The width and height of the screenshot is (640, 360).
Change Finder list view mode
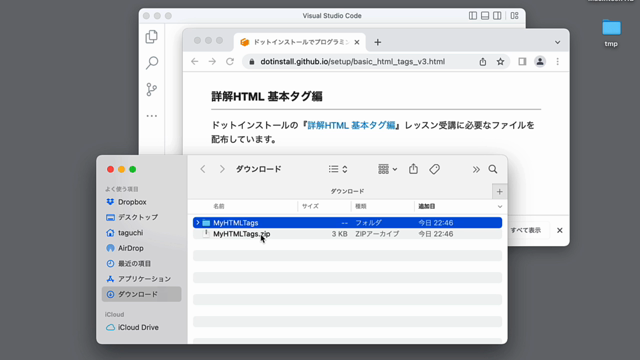pos(338,169)
